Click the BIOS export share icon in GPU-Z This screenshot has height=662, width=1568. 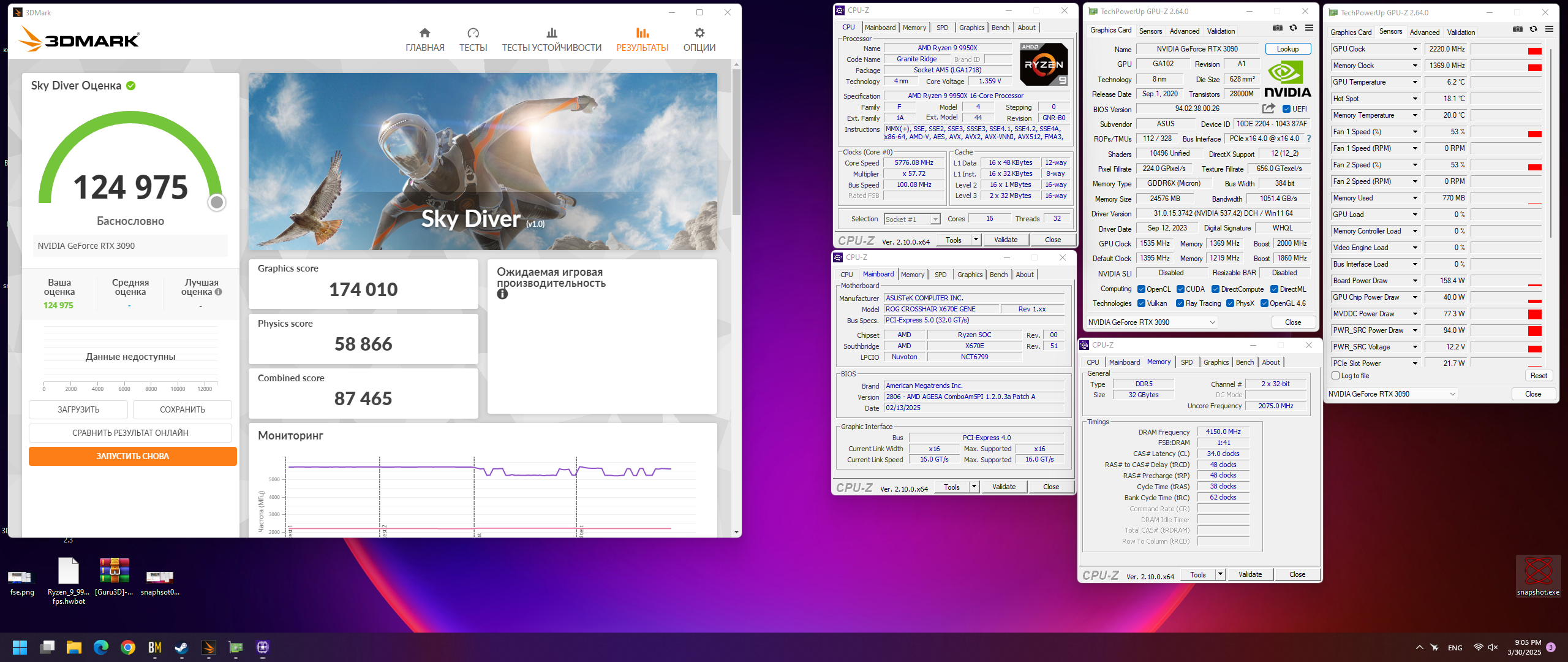click(1268, 108)
